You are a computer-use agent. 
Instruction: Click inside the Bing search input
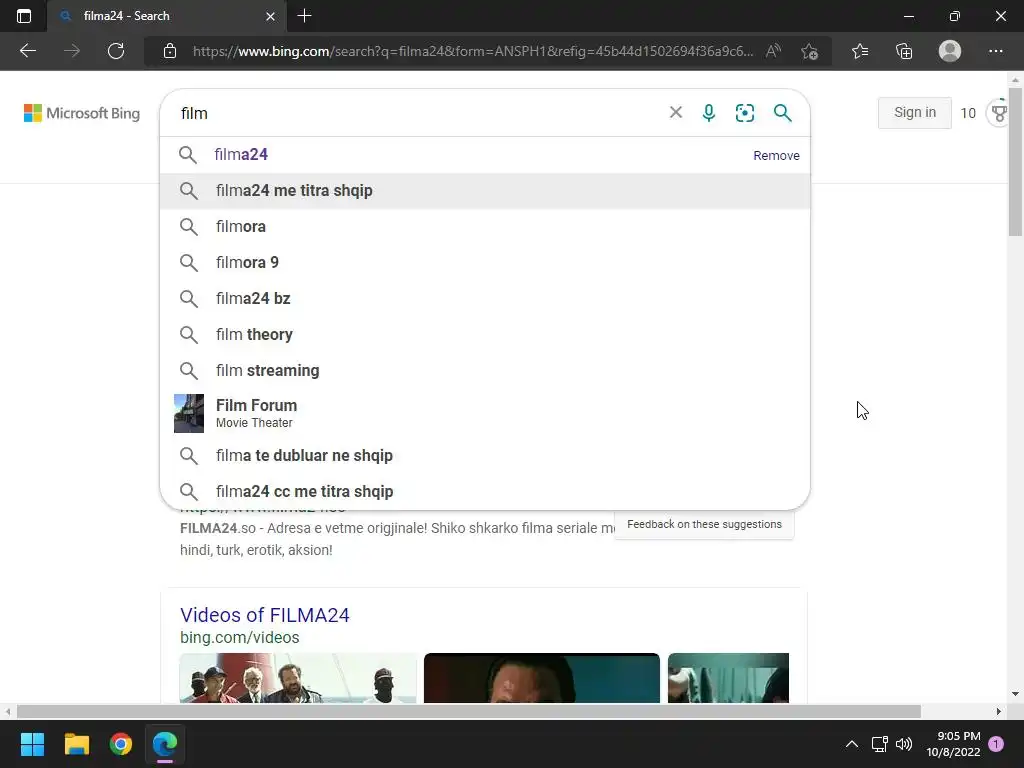point(418,113)
